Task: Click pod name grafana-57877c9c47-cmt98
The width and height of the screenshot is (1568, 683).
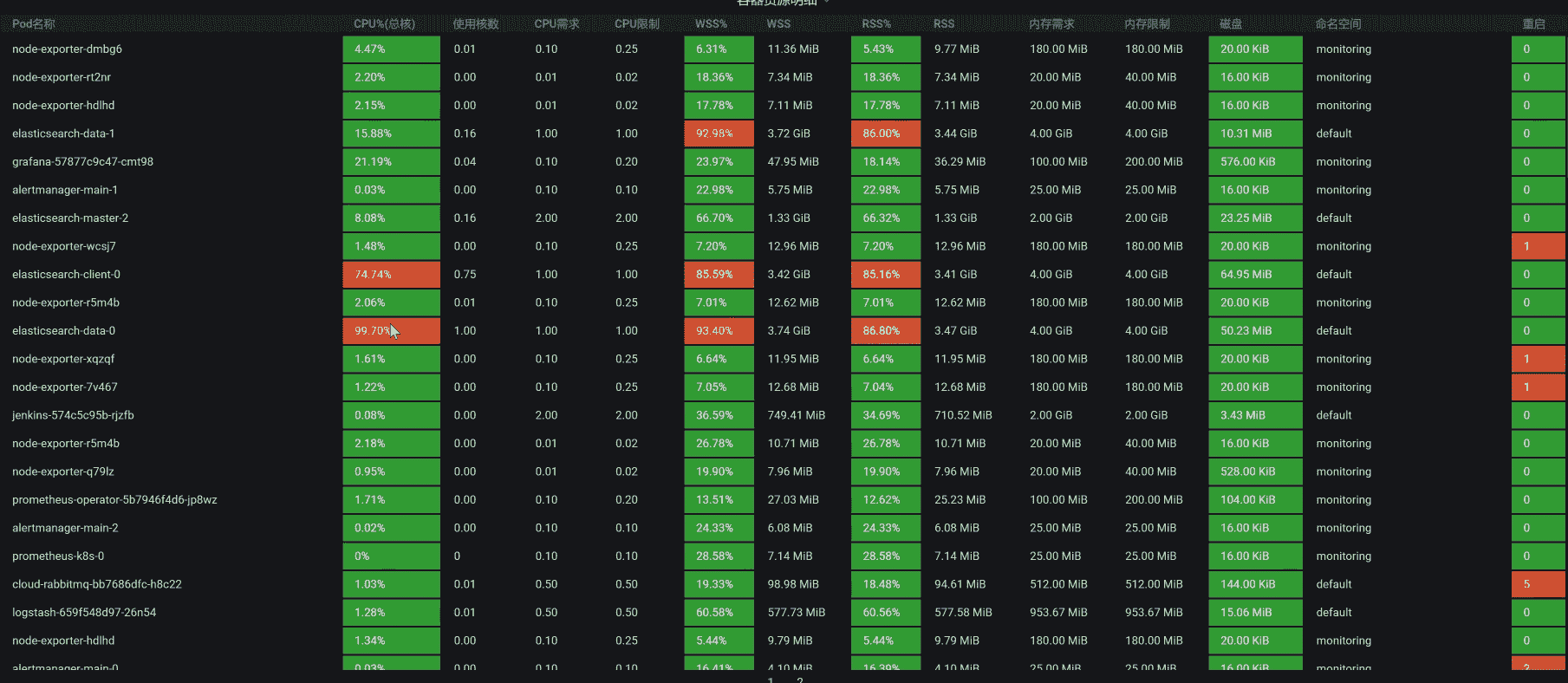Action: click(82, 162)
